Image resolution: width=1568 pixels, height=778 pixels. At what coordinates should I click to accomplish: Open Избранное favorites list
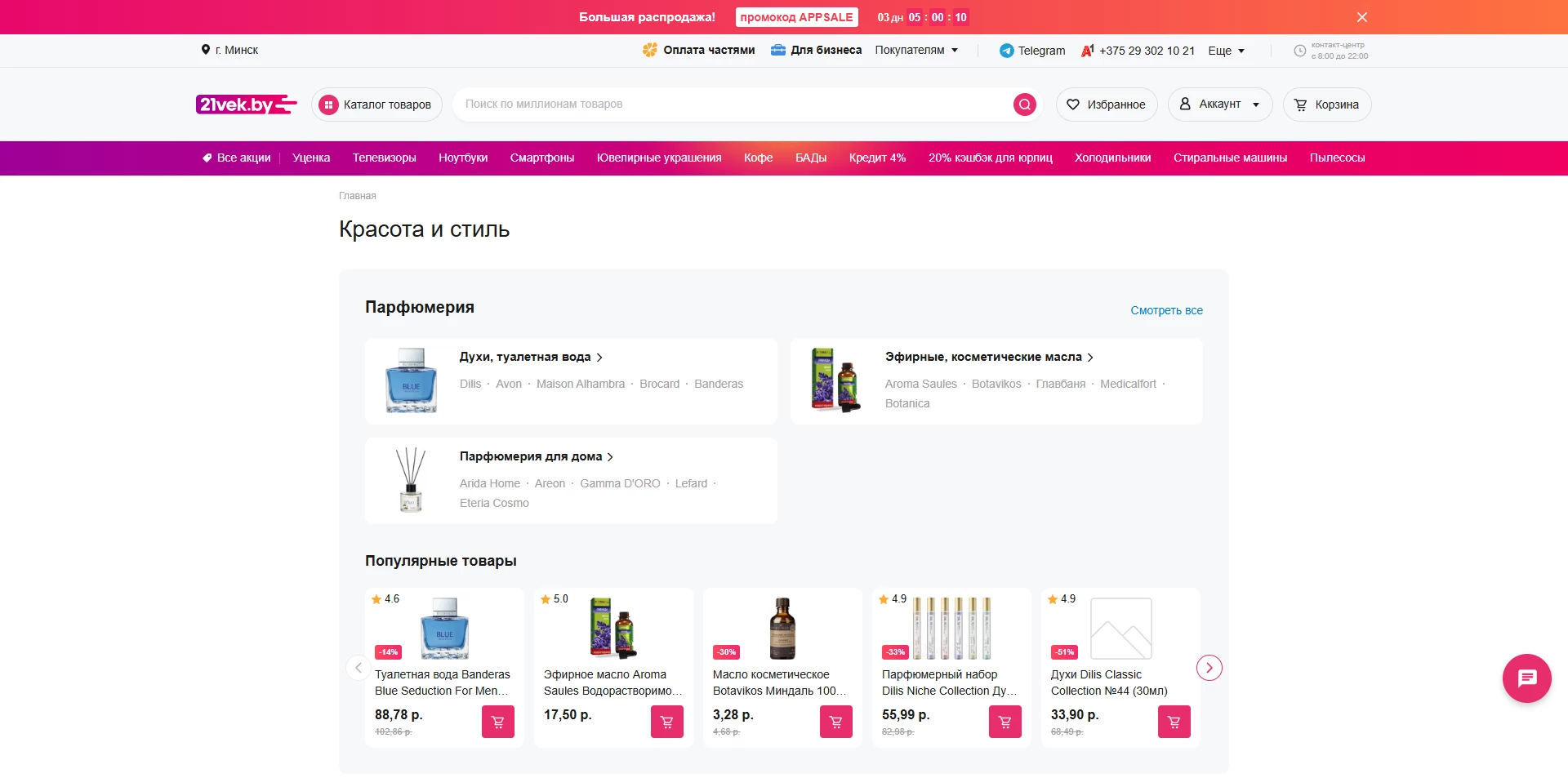click(1107, 104)
